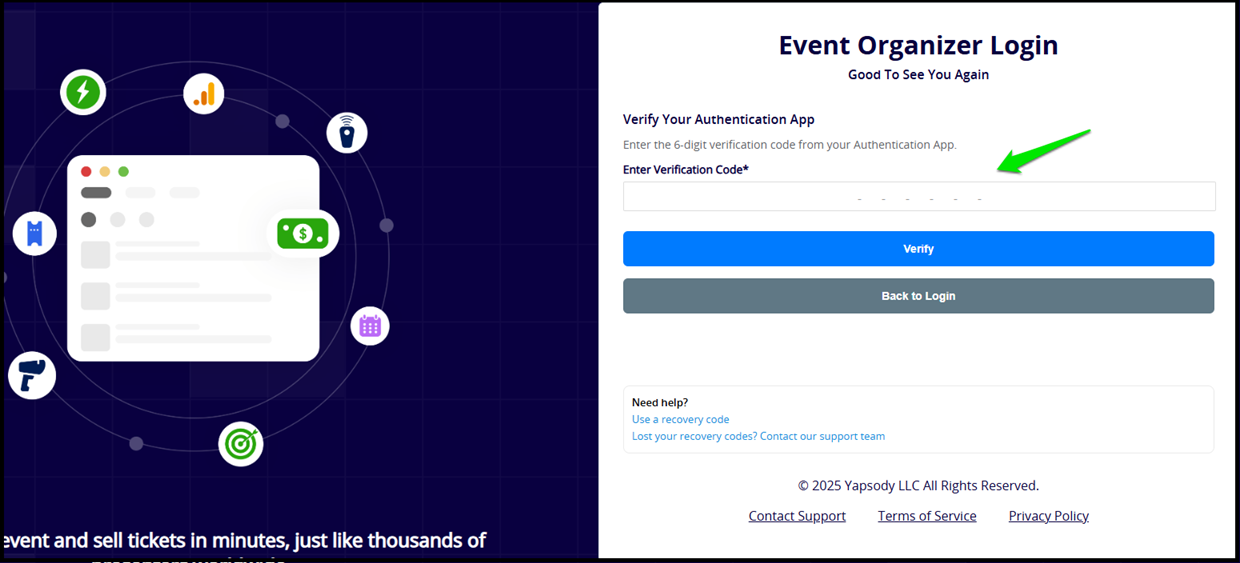
Task: Open the Lost your recovery codes support link
Action: (758, 436)
